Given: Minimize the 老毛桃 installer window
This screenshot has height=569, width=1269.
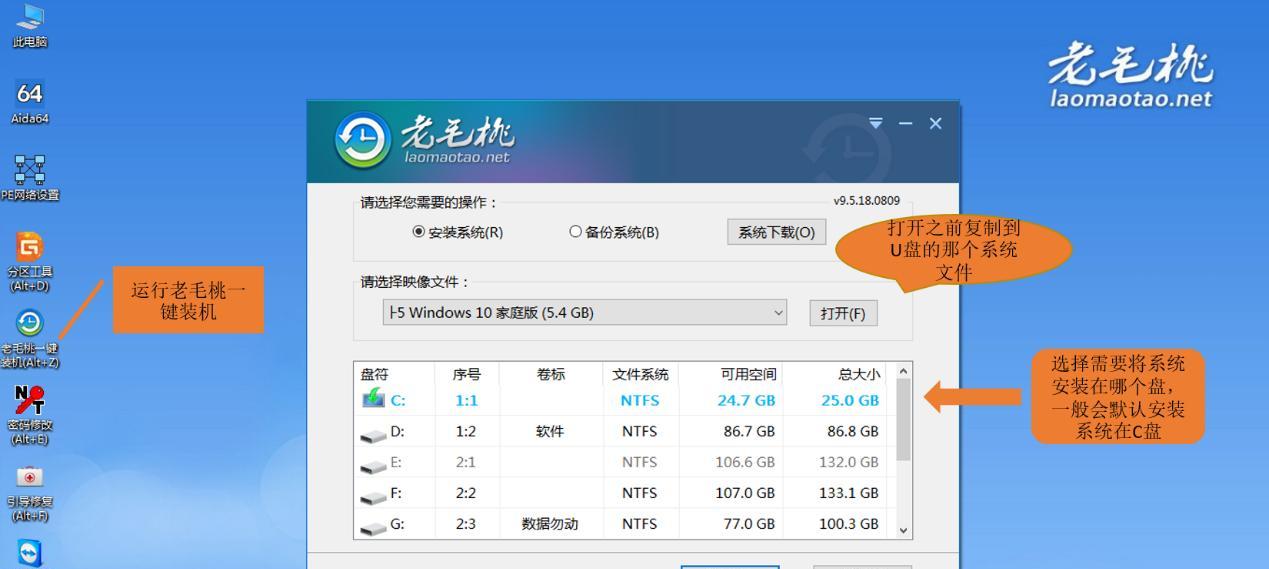Looking at the screenshot, I should point(906,123).
